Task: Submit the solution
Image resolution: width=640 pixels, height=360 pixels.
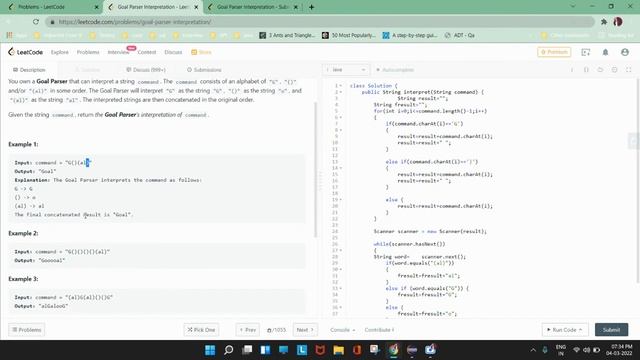Action: (611, 330)
